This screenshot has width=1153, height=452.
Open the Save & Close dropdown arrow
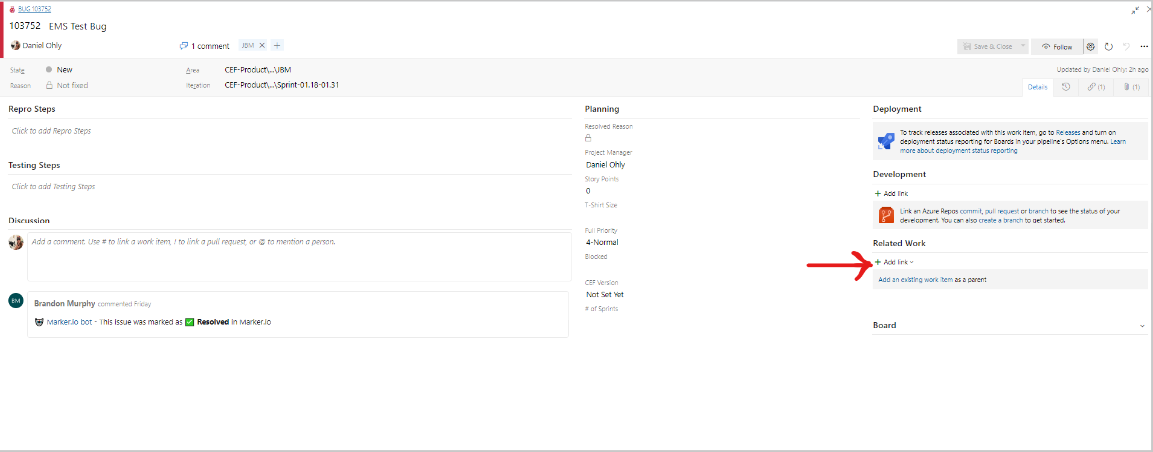1024,46
